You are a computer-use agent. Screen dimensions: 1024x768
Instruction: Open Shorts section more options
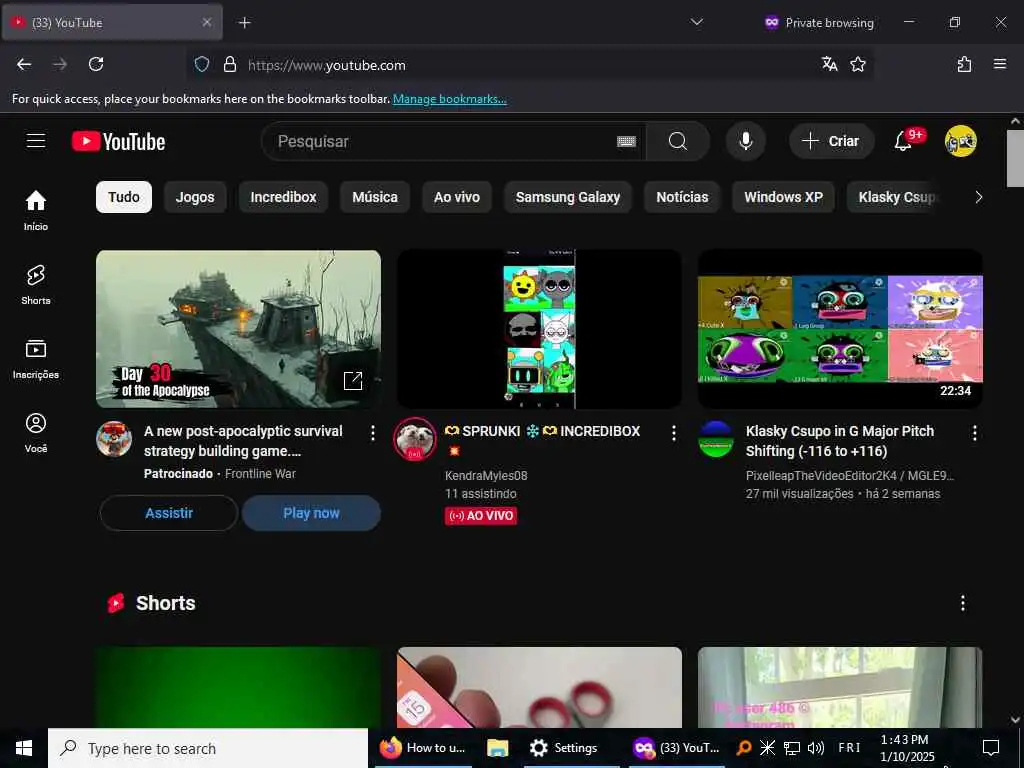pos(963,603)
